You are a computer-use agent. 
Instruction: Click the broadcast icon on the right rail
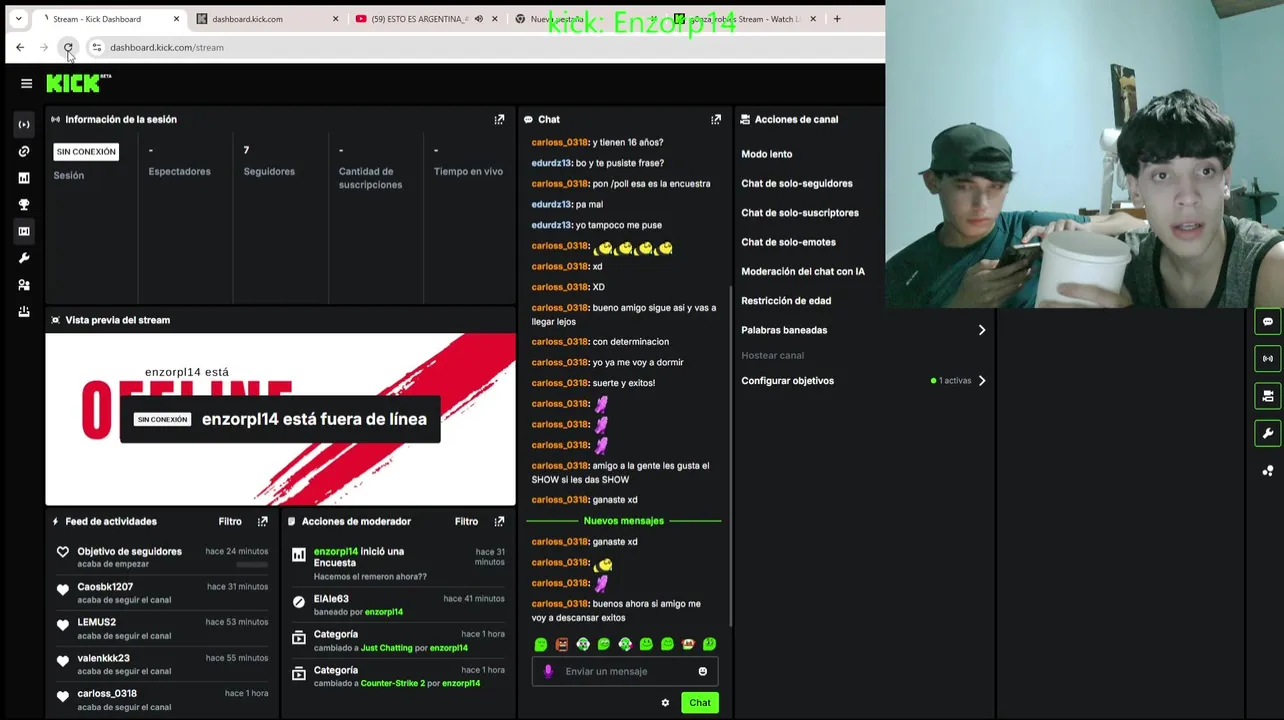(x=1268, y=358)
